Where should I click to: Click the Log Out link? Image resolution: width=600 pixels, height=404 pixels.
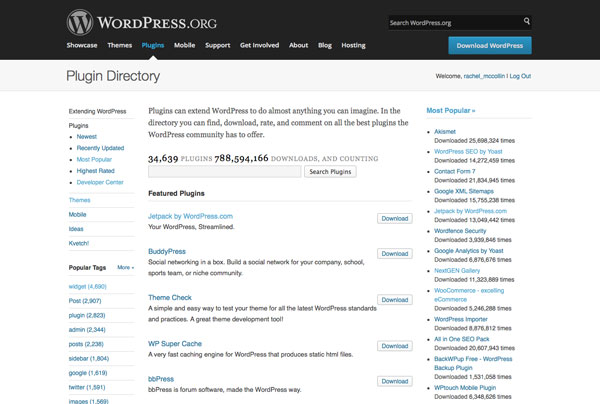click(x=520, y=76)
